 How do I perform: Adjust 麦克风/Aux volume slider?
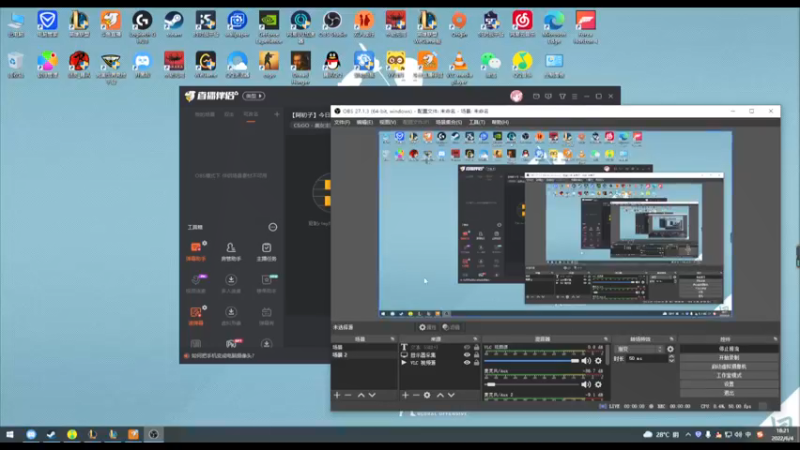point(532,385)
